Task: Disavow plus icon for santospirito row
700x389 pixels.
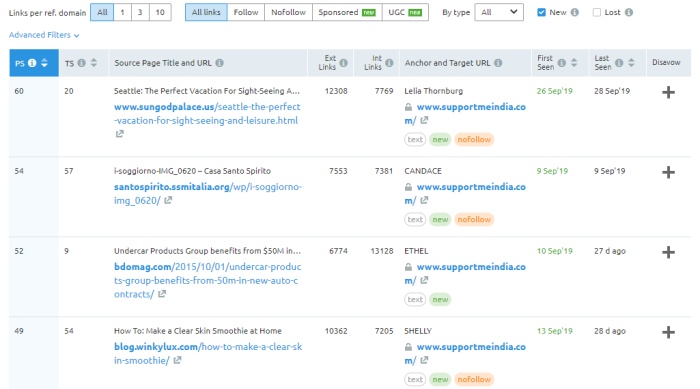Action: coord(668,172)
